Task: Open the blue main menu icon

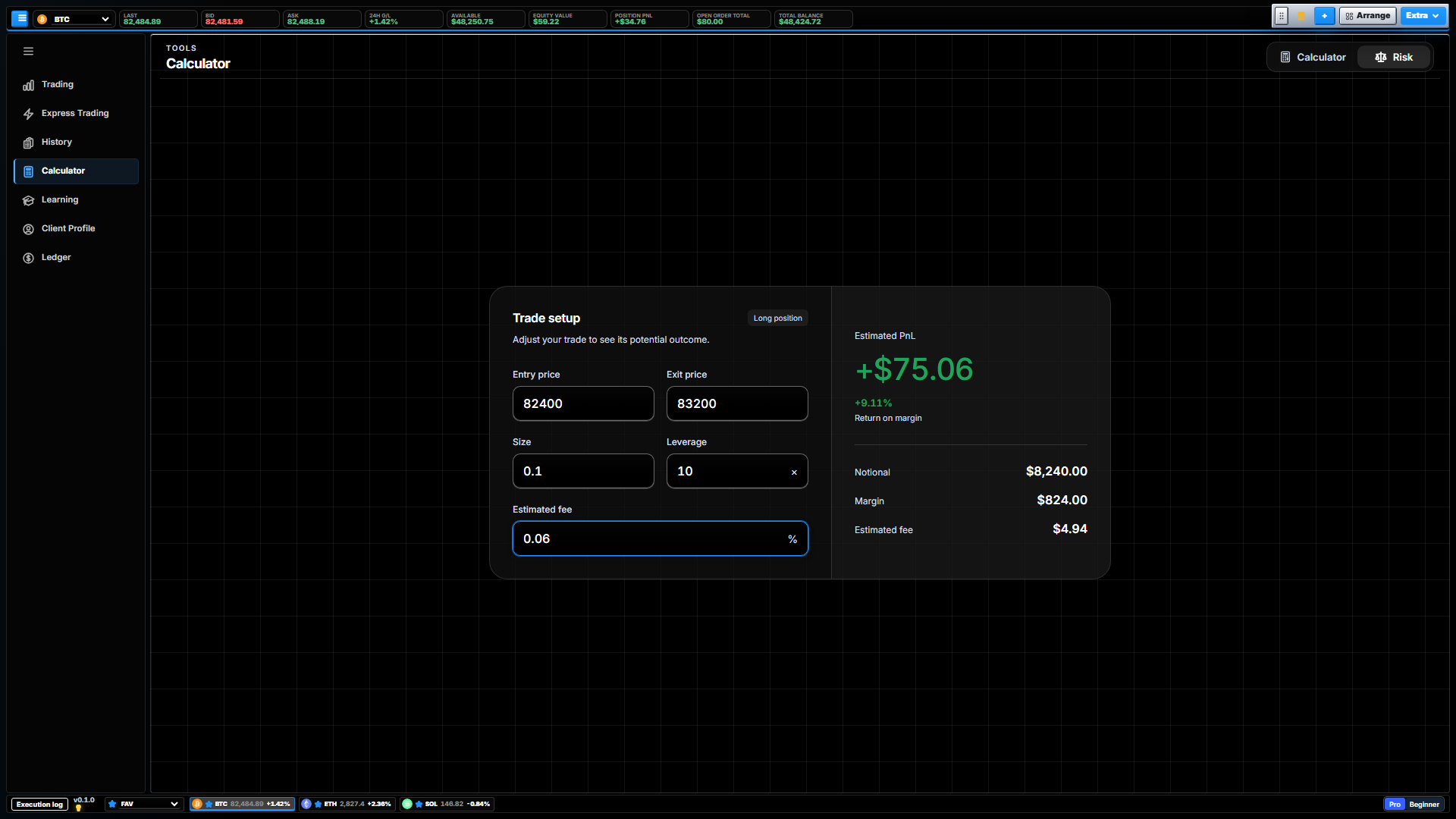Action: [x=20, y=18]
